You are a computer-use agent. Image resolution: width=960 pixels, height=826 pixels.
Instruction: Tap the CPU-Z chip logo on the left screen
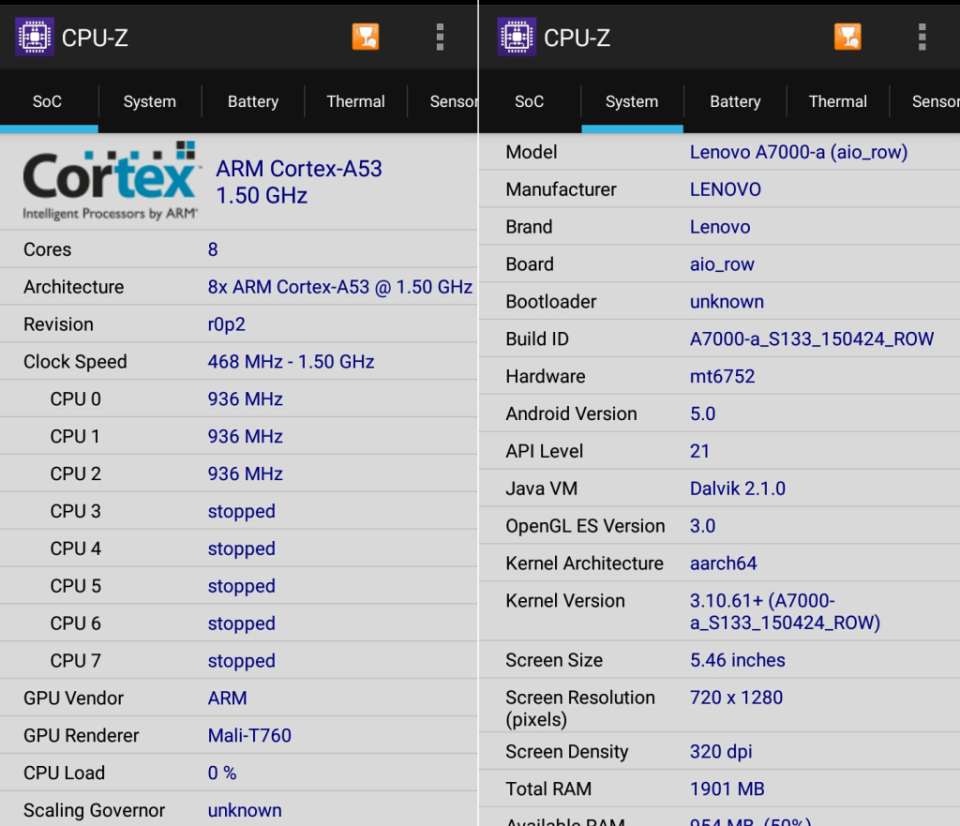tap(34, 37)
